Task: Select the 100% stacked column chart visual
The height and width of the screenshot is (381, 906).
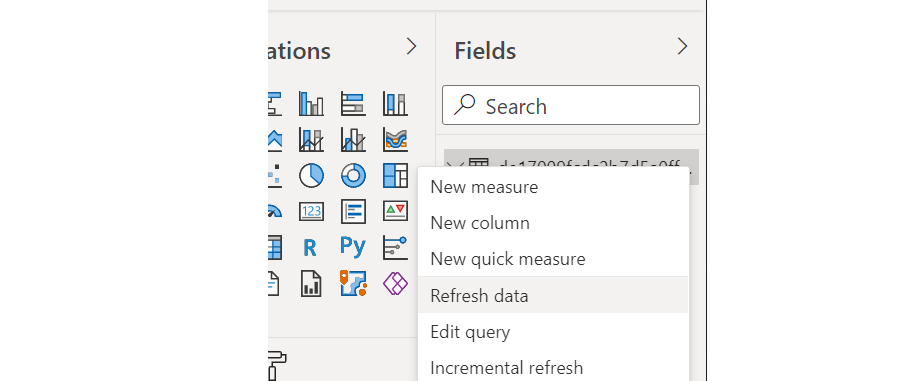Action: (395, 104)
